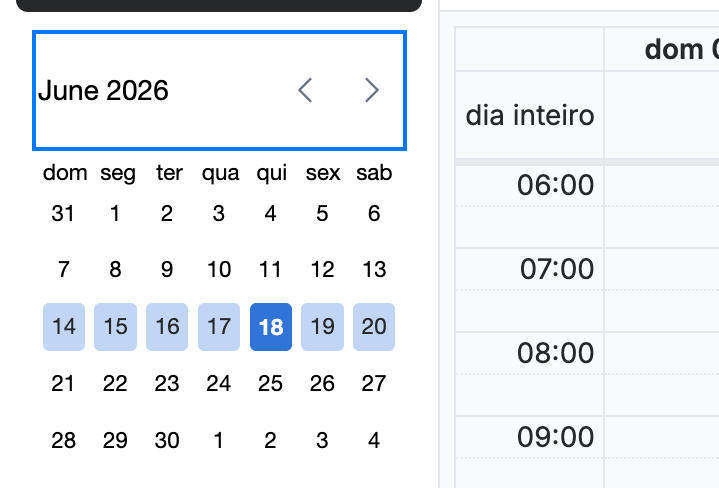Choose June 10 in the mini calendar
Screen dimensions: 719x488
coord(219,270)
